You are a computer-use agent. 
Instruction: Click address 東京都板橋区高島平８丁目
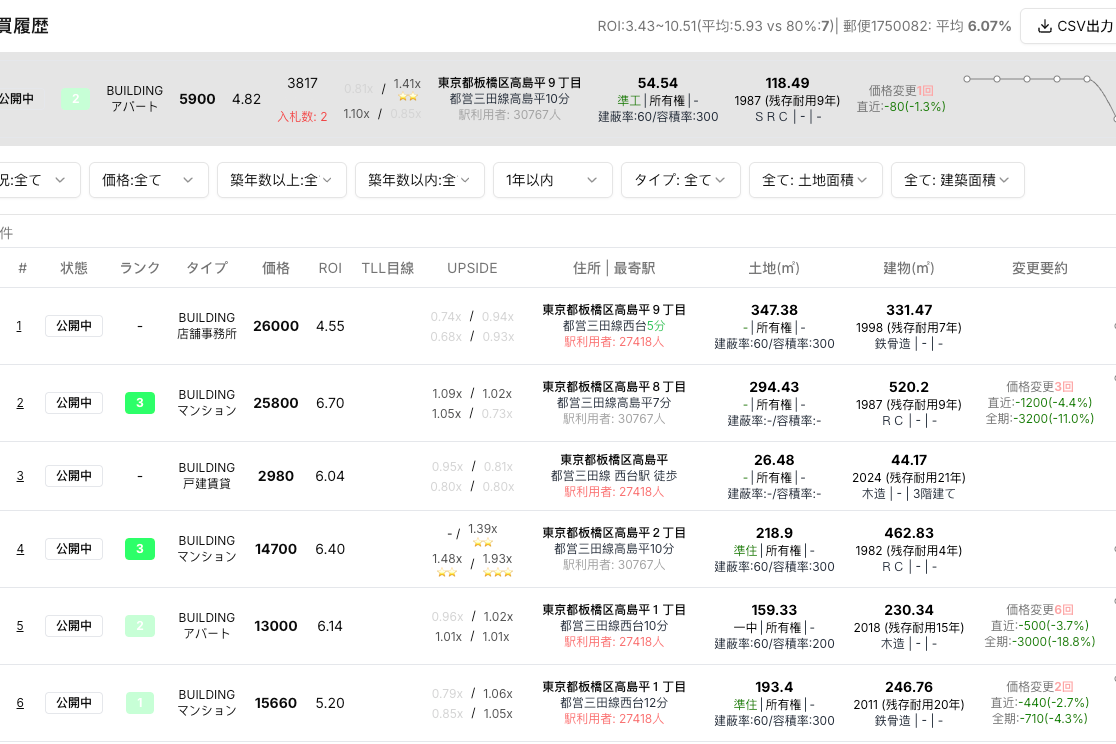pos(614,387)
